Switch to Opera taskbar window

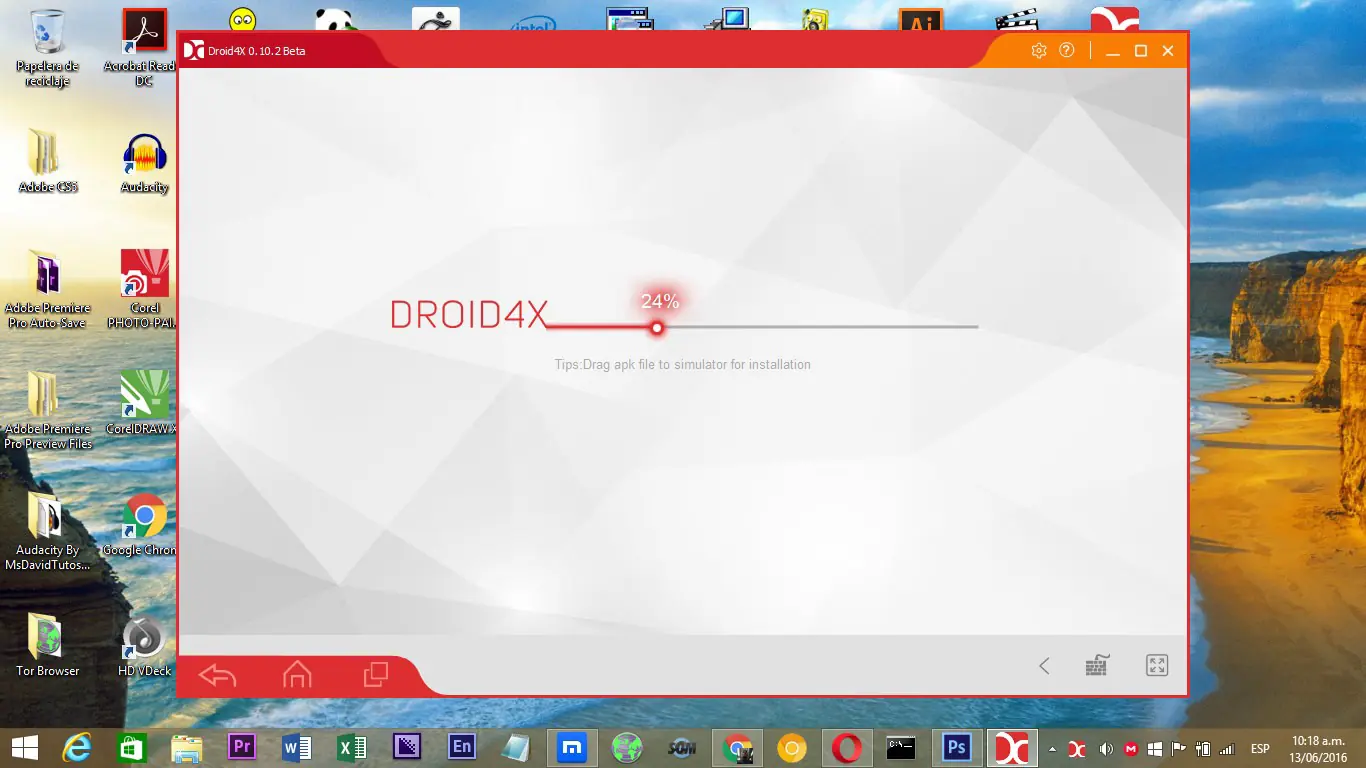(x=848, y=747)
